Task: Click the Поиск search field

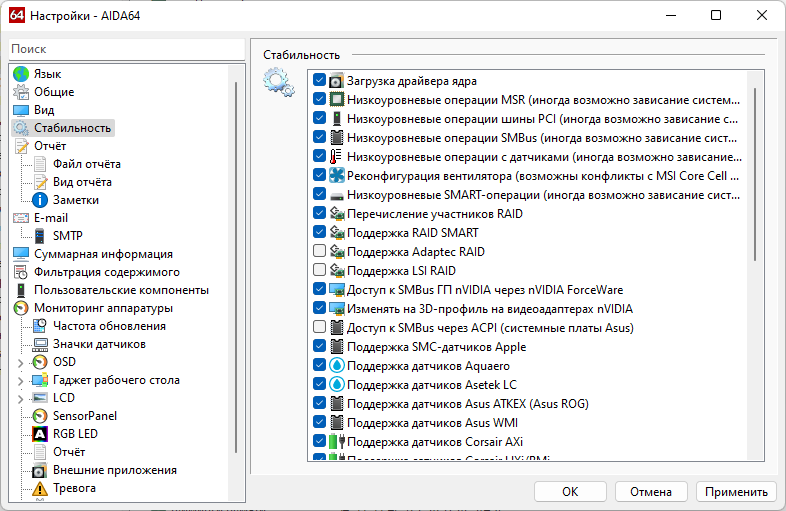Action: (x=127, y=49)
